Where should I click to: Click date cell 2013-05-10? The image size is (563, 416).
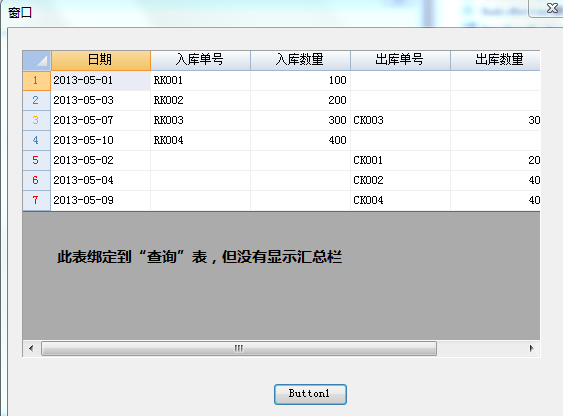point(101,141)
